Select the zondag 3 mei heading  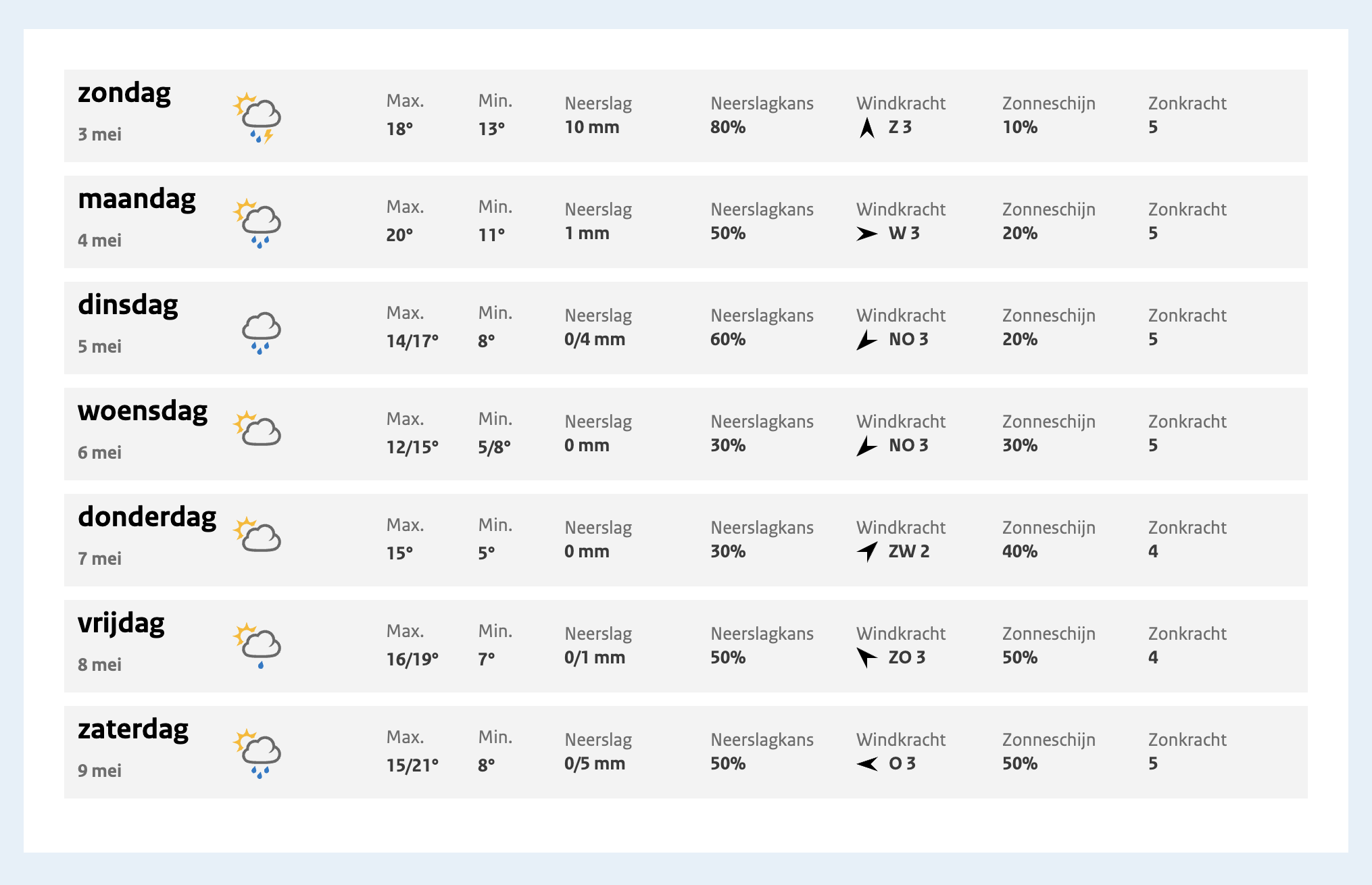(x=124, y=111)
